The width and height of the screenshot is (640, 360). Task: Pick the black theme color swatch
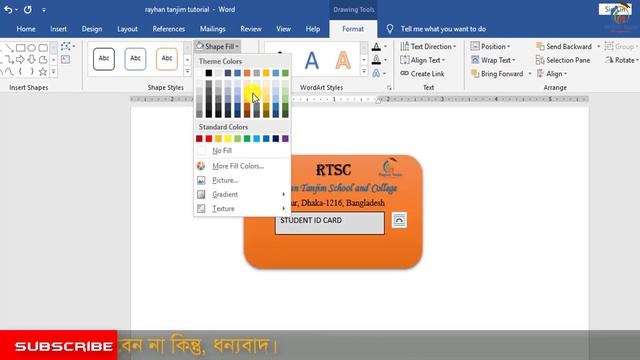(x=209, y=73)
